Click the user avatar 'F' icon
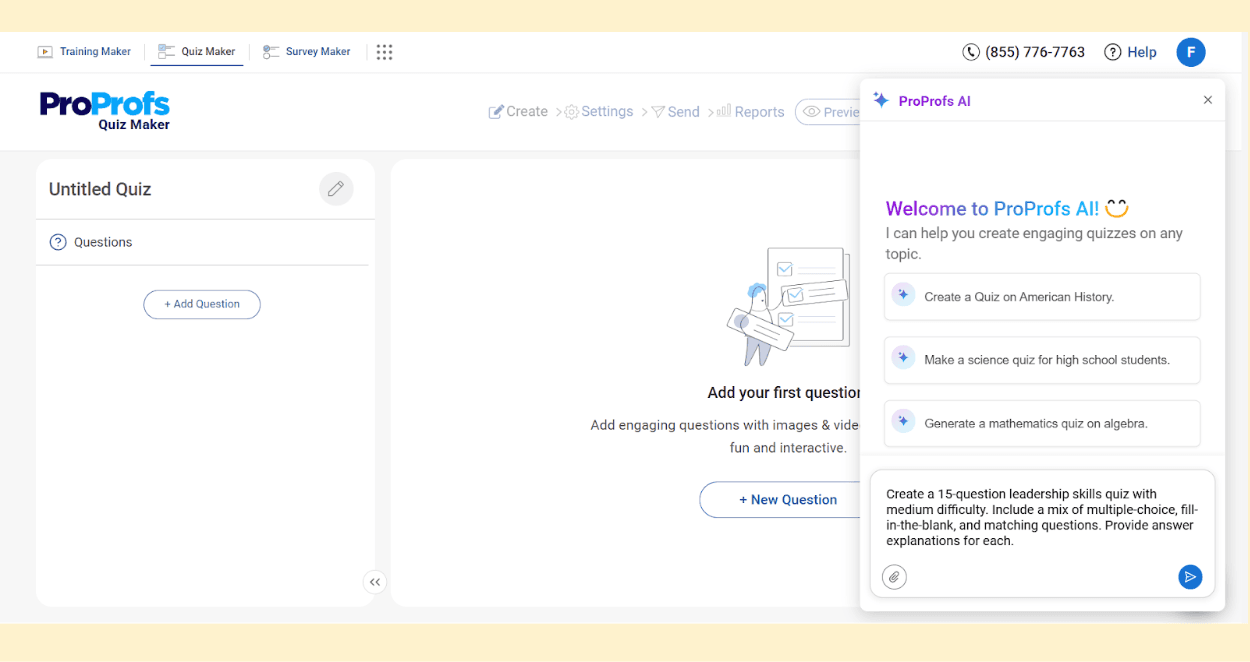The image size is (1250, 662). coord(1190,52)
